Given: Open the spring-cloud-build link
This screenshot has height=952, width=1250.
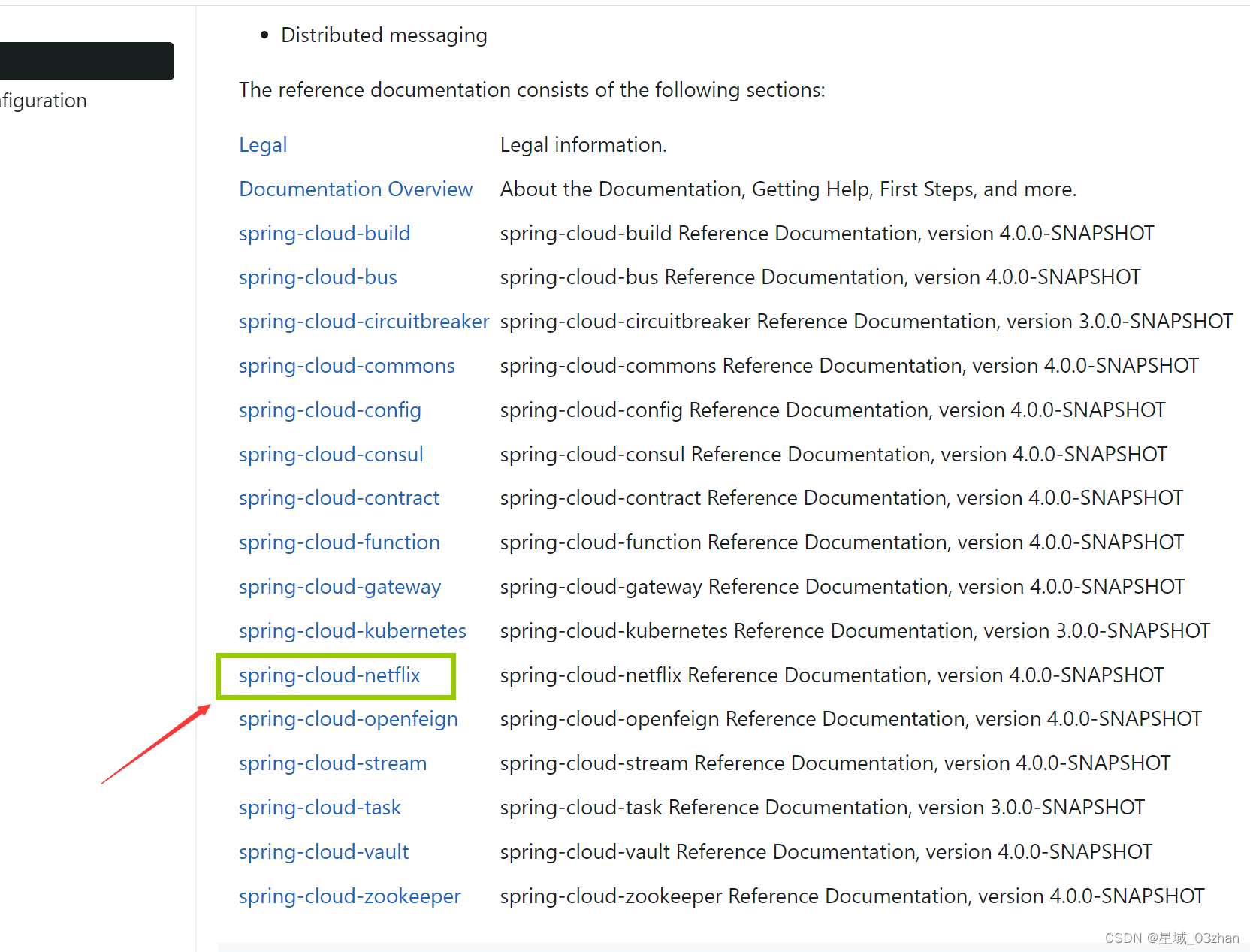Looking at the screenshot, I should (x=325, y=234).
